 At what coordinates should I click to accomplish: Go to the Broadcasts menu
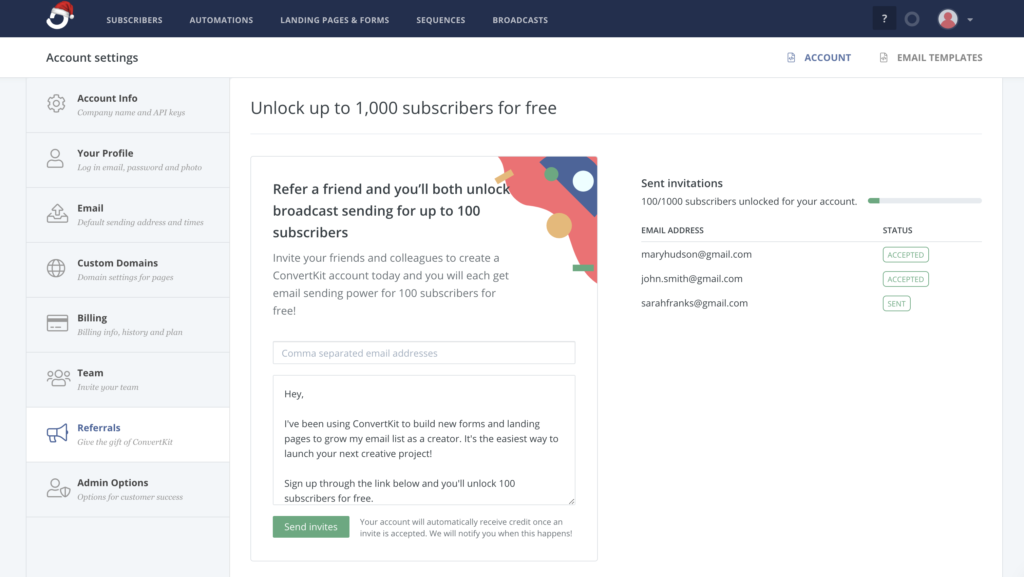pyautogui.click(x=520, y=20)
